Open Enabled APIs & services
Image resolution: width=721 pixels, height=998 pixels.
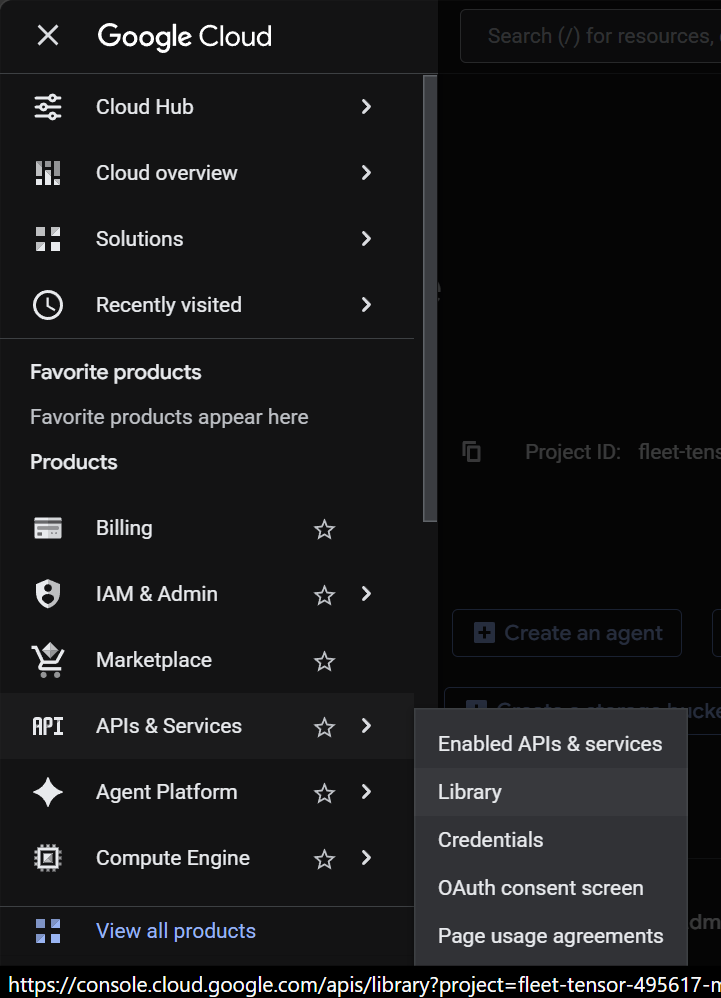pyautogui.click(x=551, y=744)
